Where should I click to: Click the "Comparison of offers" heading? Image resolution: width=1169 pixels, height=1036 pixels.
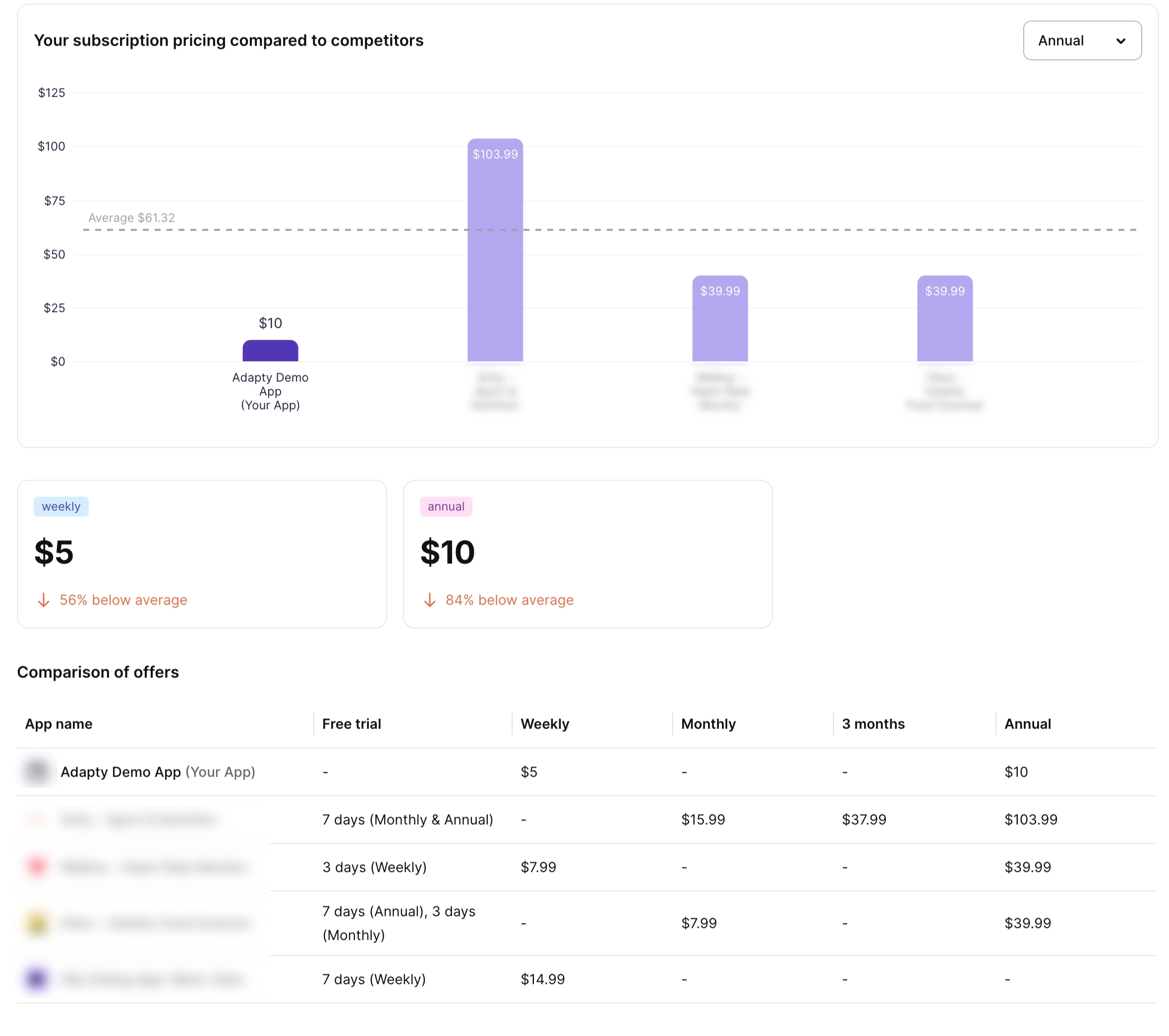click(x=98, y=672)
